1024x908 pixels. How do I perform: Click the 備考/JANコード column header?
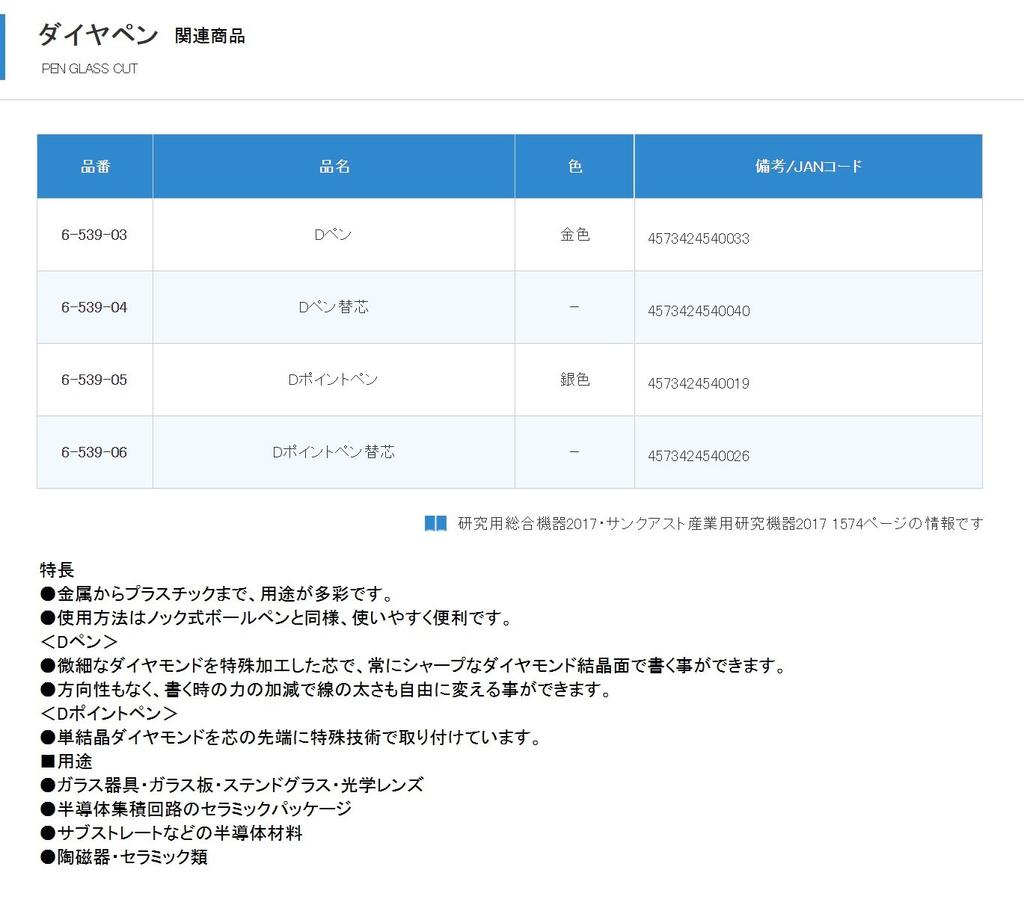click(x=808, y=166)
